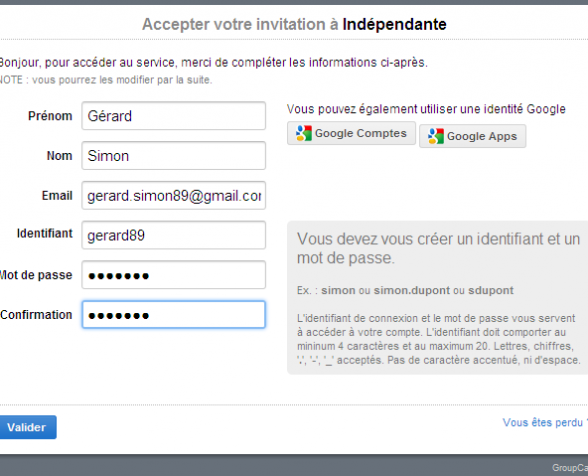The height and width of the screenshot is (476, 588).
Task: Click the Prénom label text
Action: 50,116
